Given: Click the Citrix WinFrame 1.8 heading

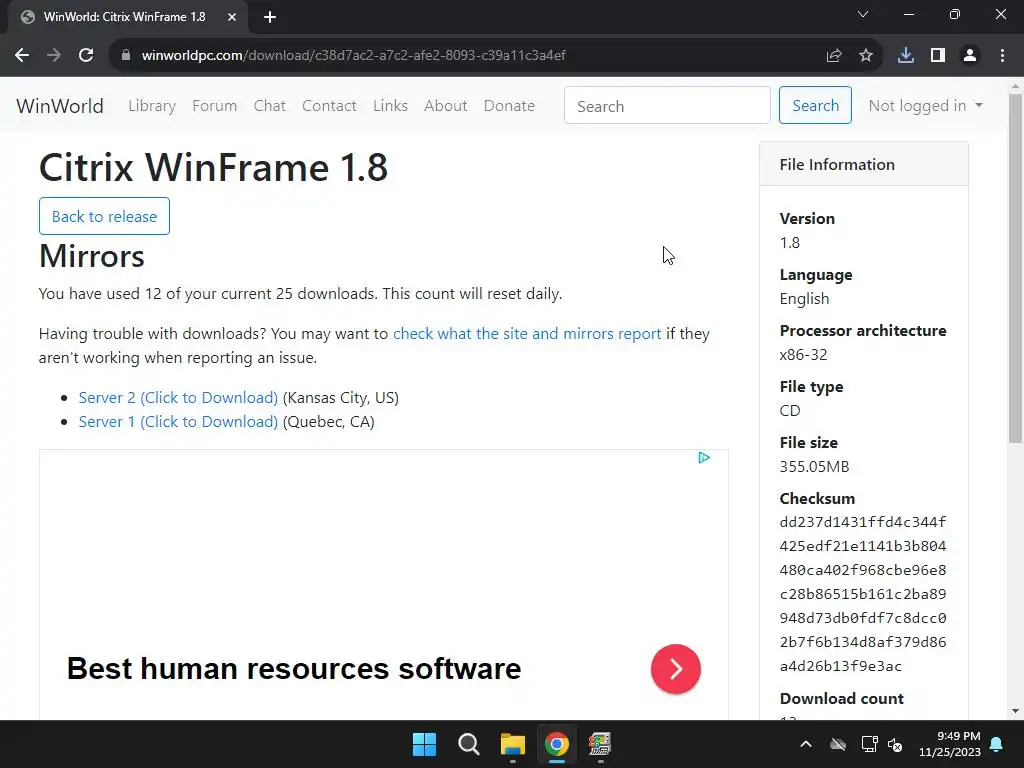Looking at the screenshot, I should (214, 167).
